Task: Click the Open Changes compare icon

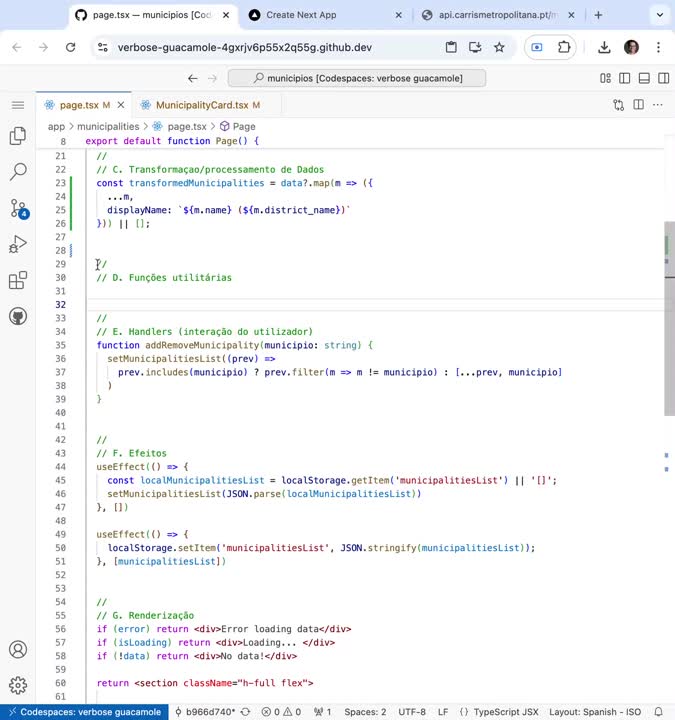Action: pos(619,105)
